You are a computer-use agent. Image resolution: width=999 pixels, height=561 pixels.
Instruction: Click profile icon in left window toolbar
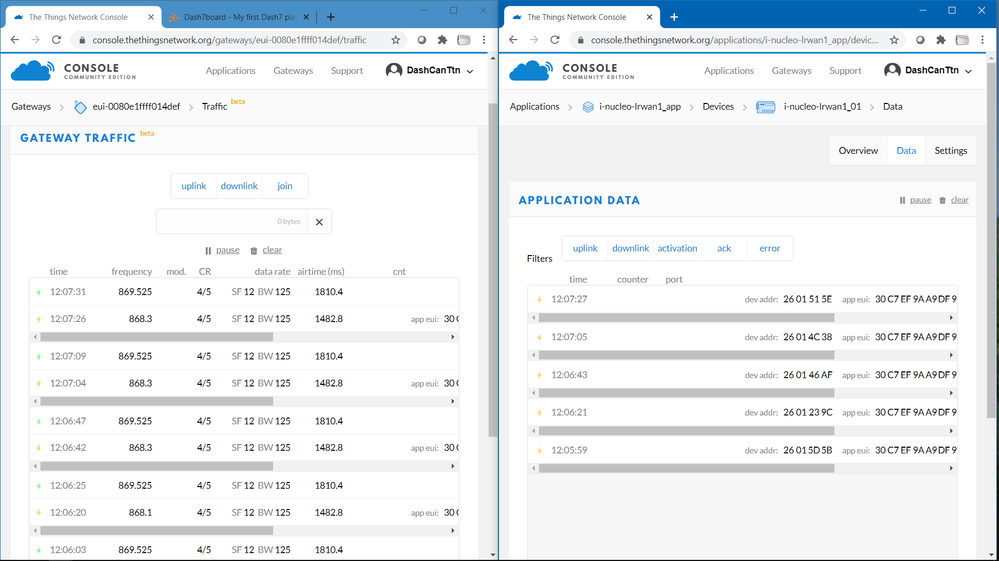(x=464, y=39)
